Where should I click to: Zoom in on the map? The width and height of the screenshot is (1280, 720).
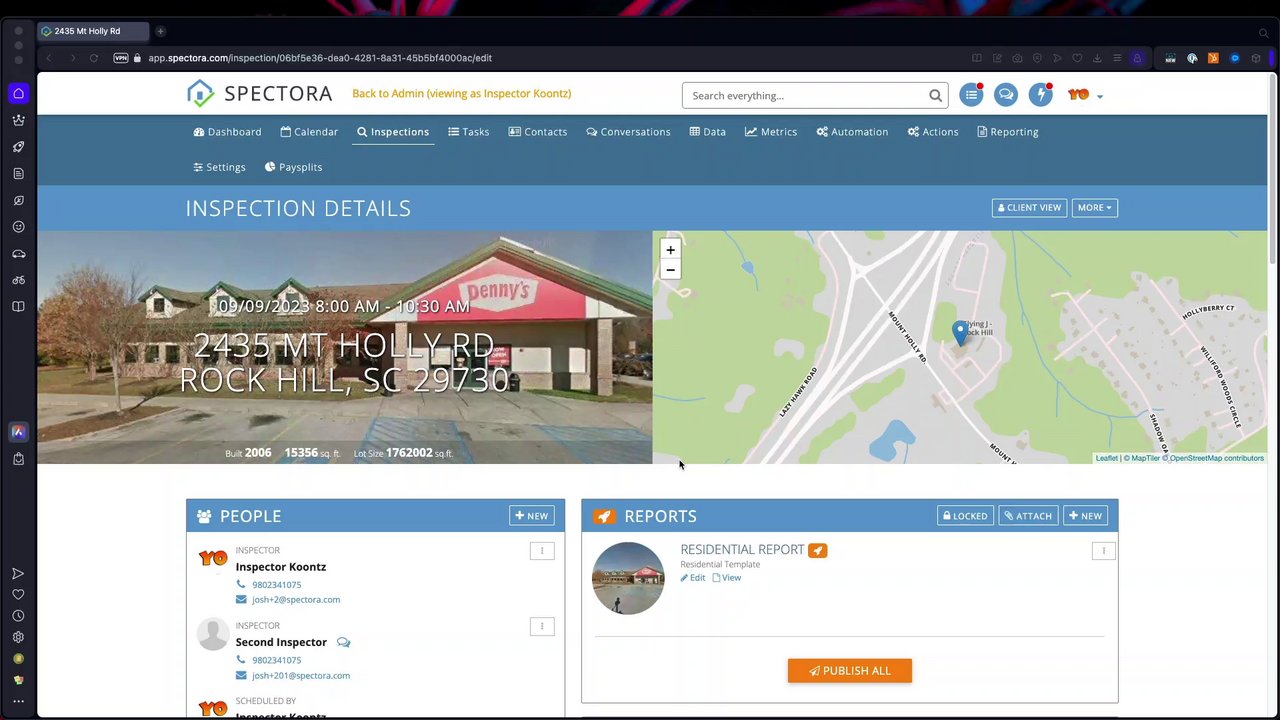click(670, 250)
